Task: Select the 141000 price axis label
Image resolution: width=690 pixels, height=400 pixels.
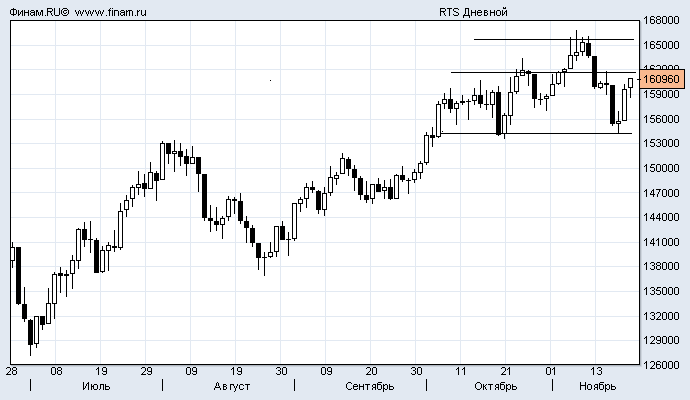Action: tap(661, 242)
